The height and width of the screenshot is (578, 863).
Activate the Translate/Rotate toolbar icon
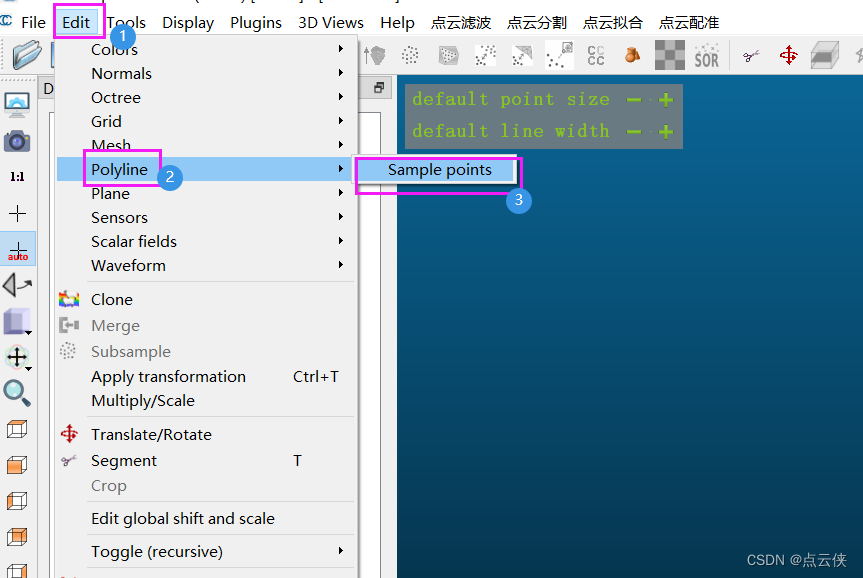pos(788,55)
